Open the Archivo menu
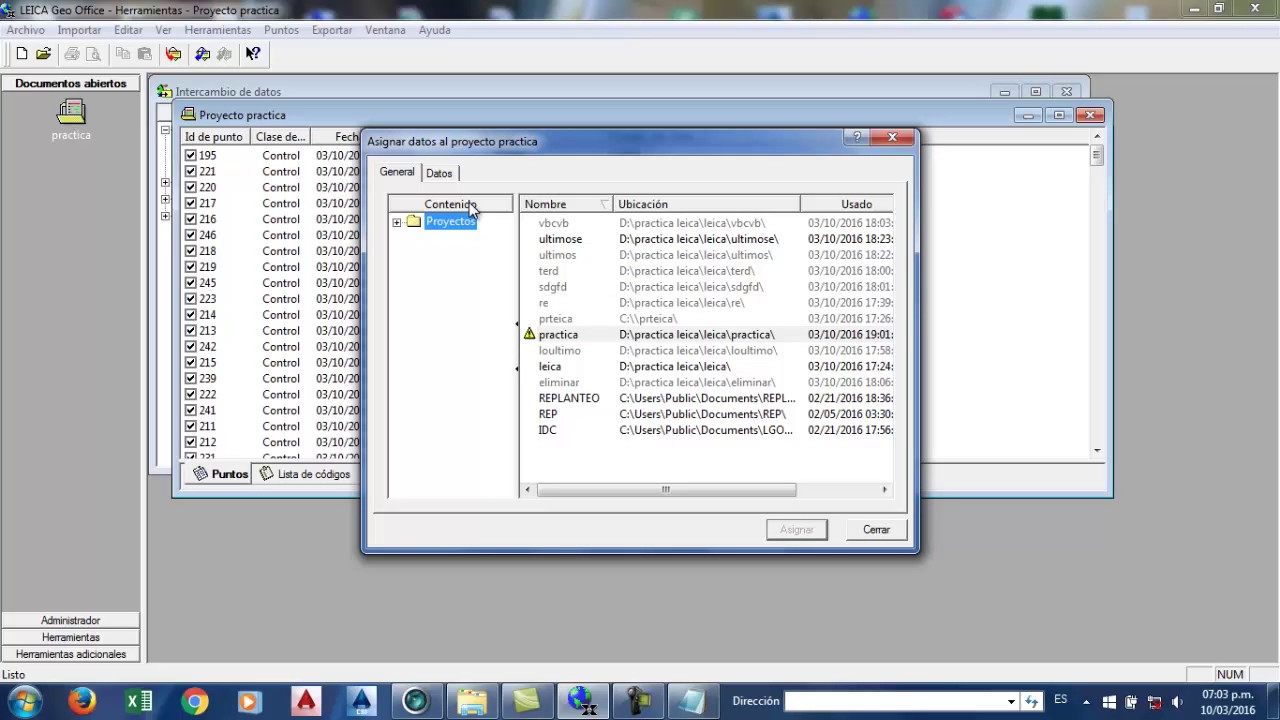1280x720 pixels. 26,30
